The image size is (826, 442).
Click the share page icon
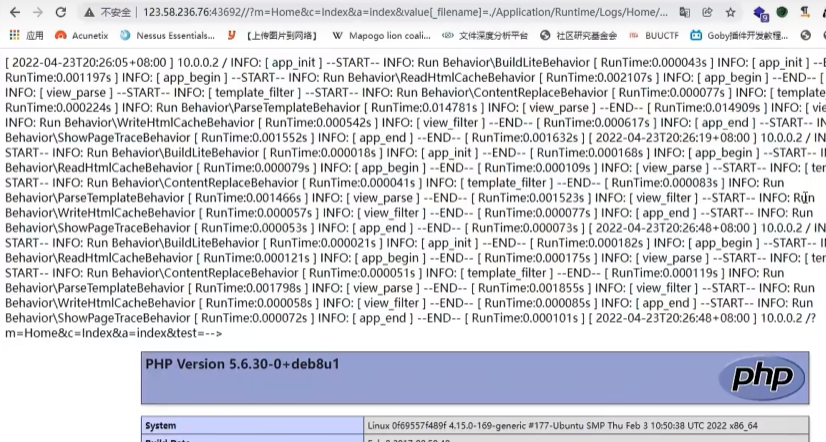(x=707, y=12)
